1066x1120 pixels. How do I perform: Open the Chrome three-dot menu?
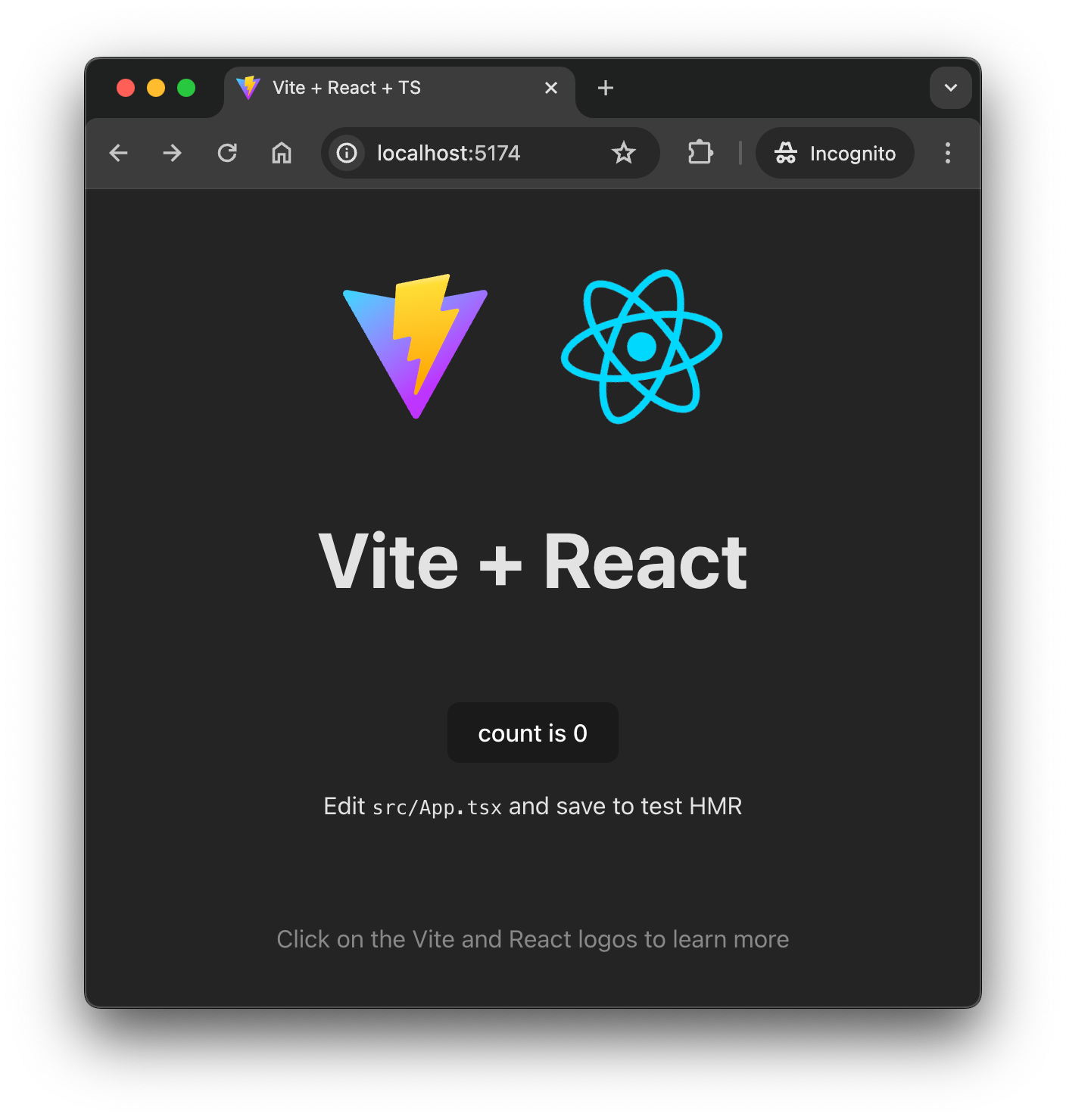coord(948,153)
